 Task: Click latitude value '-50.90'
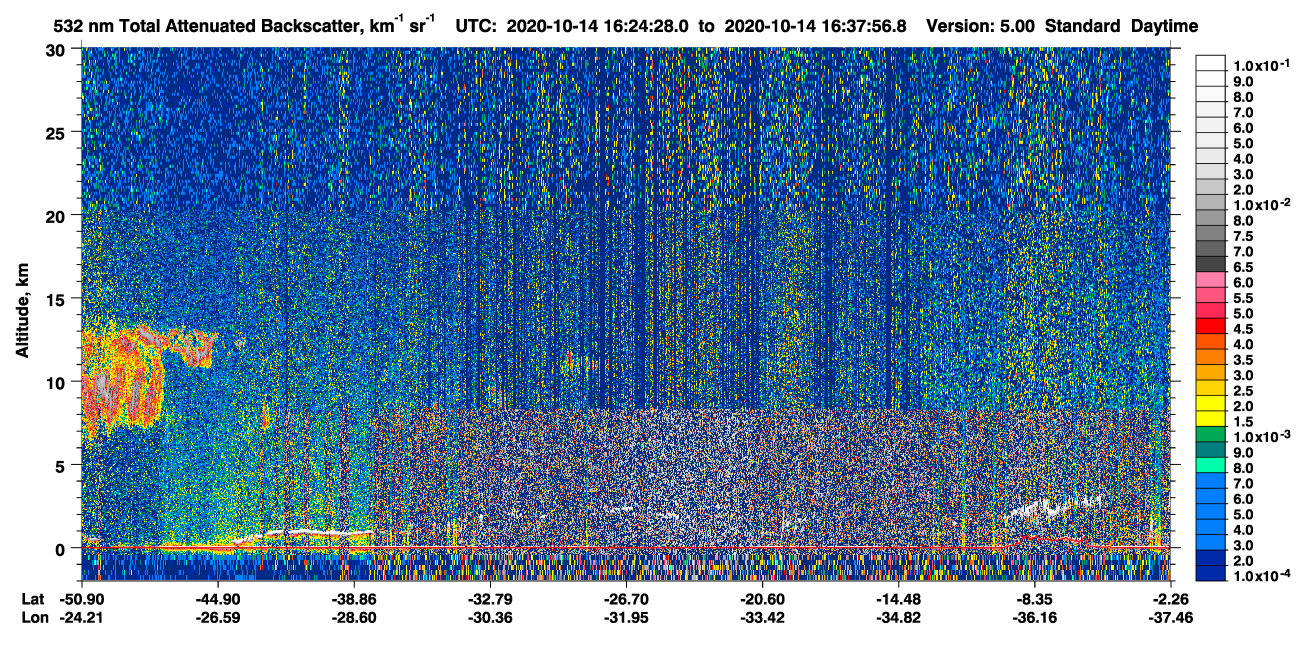coord(81,598)
